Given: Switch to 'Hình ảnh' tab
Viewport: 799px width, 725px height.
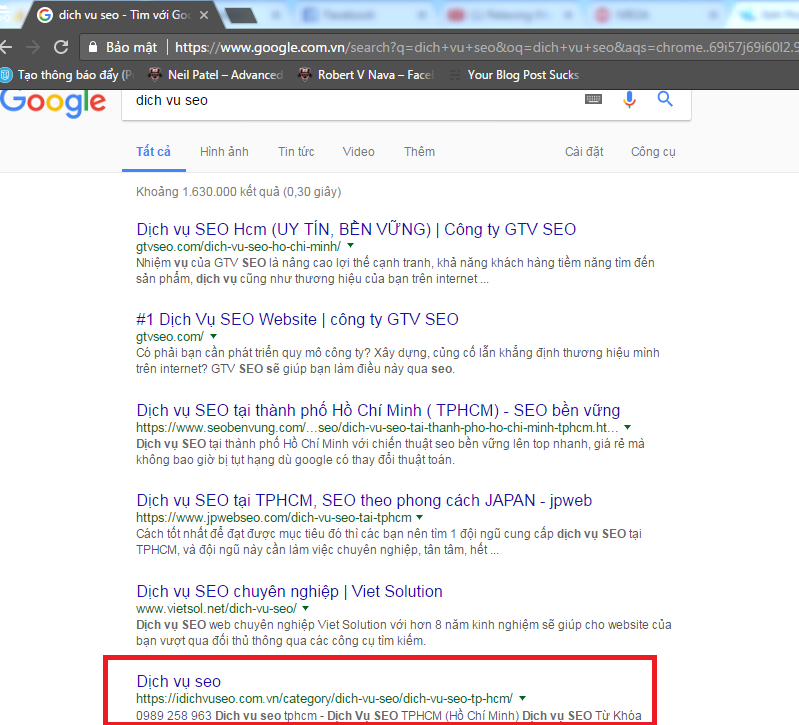Looking at the screenshot, I should (224, 152).
